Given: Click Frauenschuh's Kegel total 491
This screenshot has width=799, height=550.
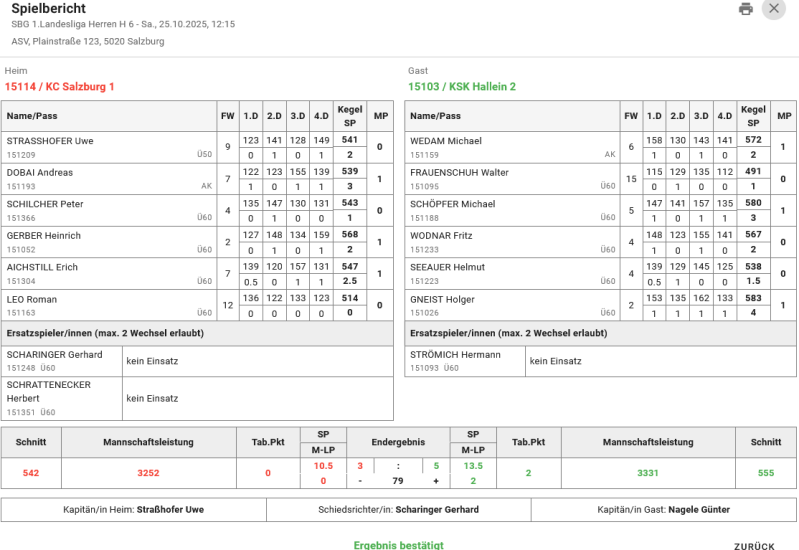Looking at the screenshot, I should (x=753, y=171).
